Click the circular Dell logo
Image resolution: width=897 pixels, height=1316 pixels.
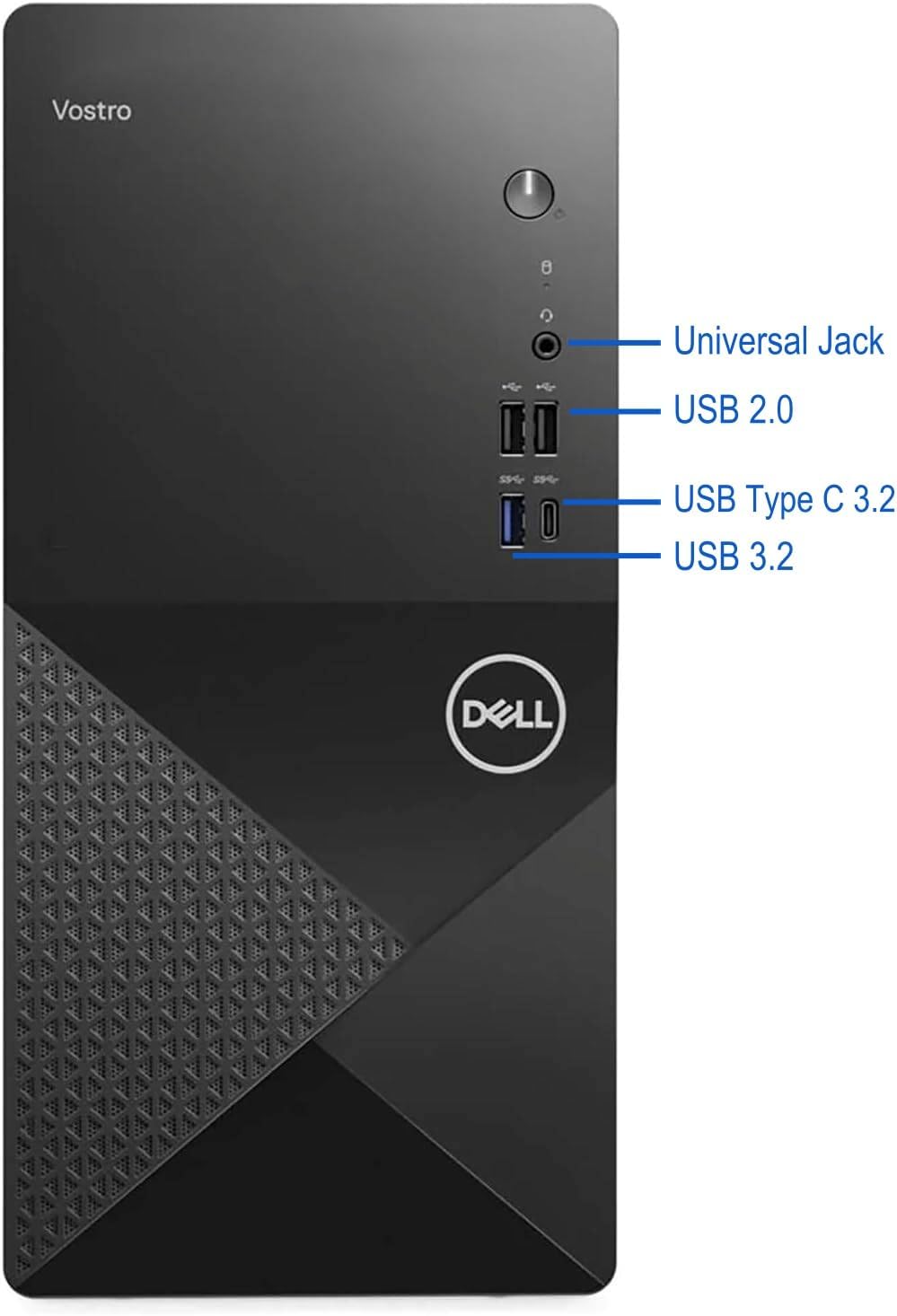click(506, 715)
